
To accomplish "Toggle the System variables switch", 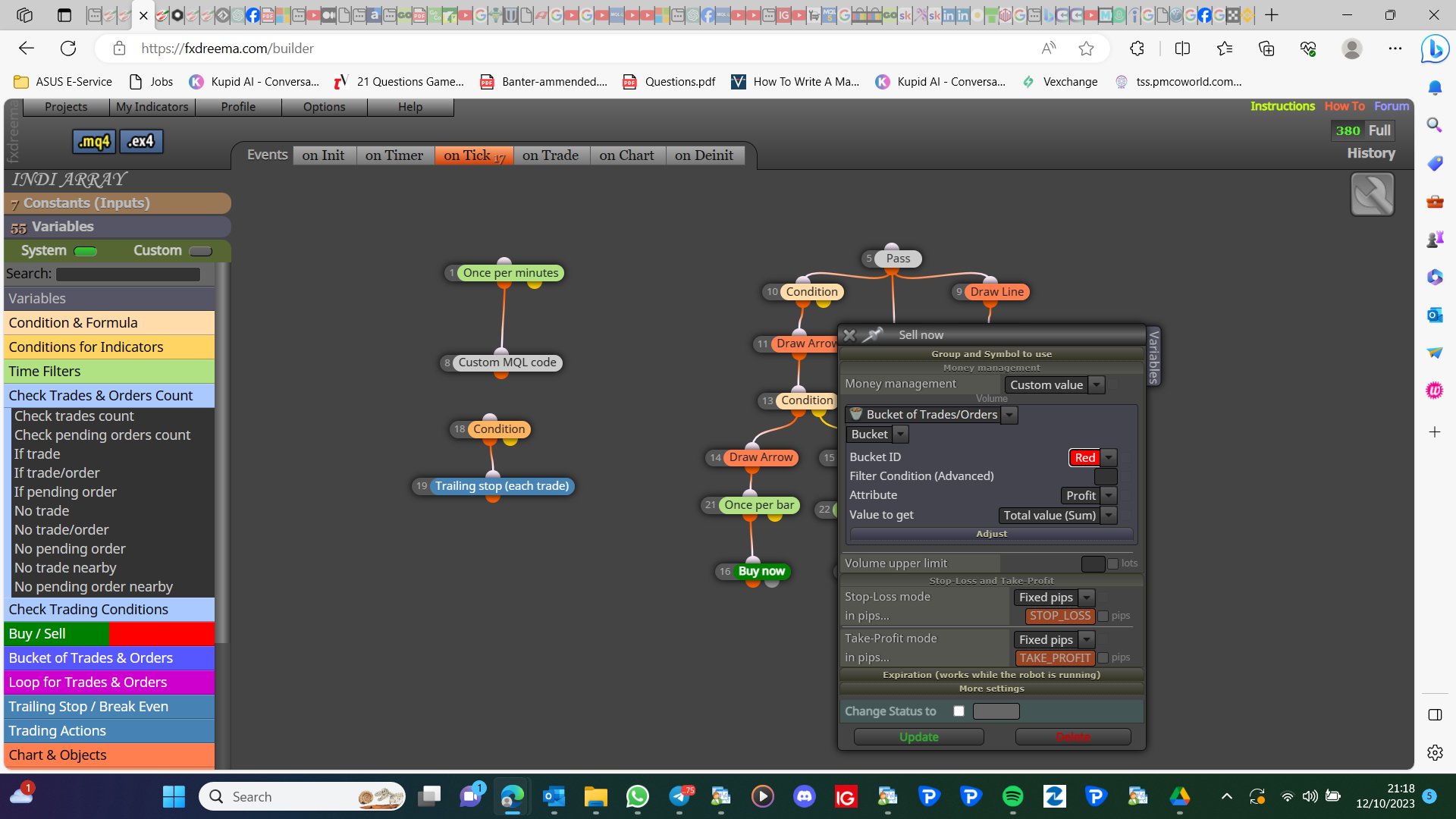I will coord(86,251).
